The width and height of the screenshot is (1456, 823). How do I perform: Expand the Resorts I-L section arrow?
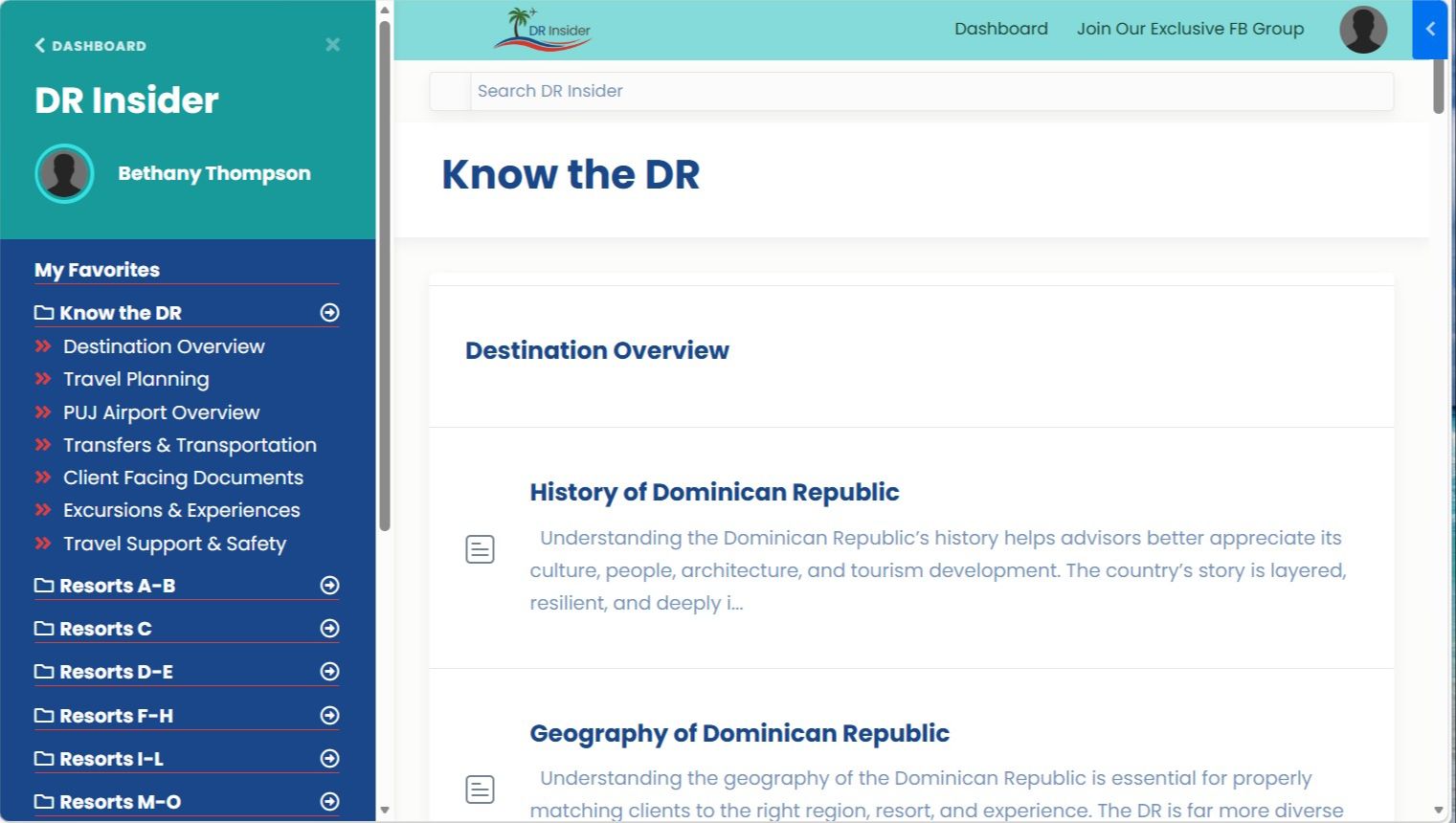329,759
